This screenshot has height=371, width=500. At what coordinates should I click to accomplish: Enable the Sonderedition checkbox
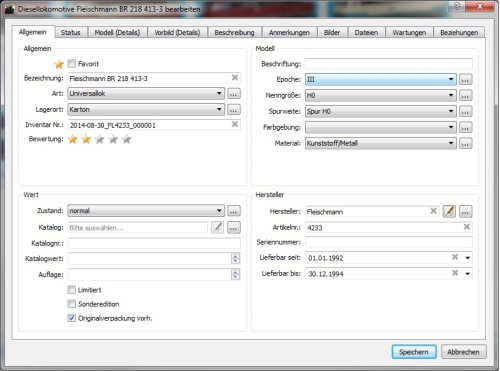tap(72, 304)
